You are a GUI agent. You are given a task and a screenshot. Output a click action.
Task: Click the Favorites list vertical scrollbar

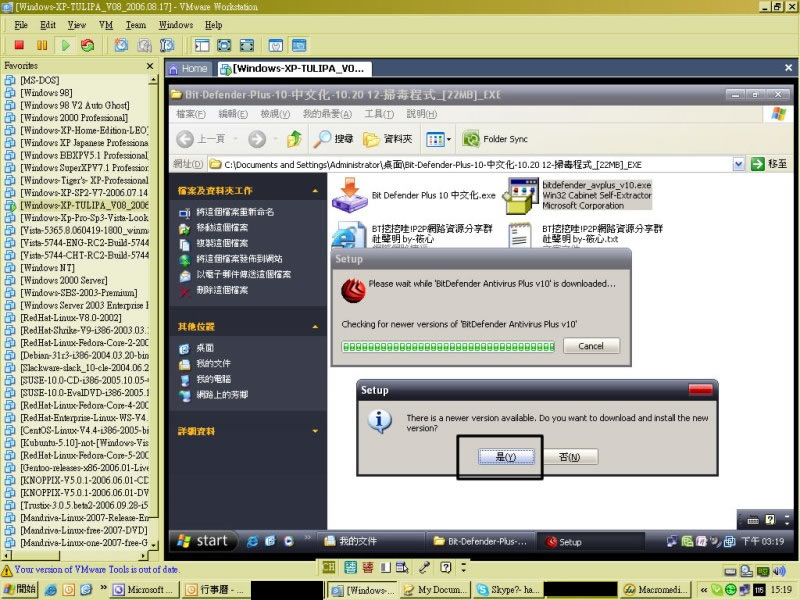pyautogui.click(x=153, y=313)
